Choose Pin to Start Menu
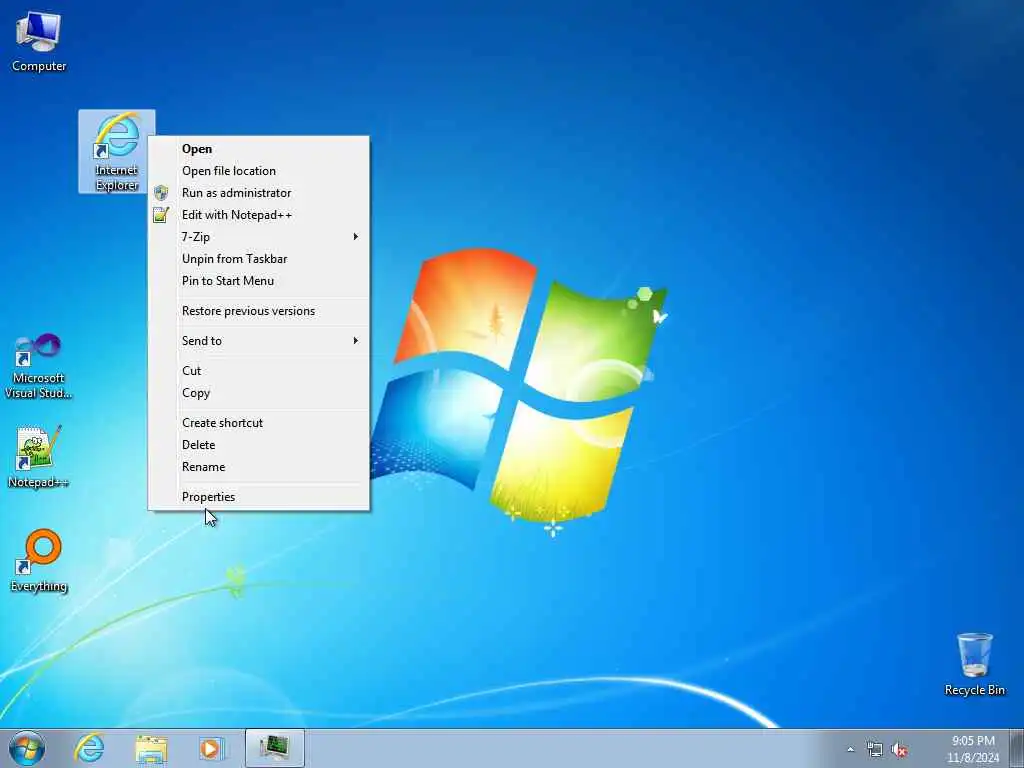The width and height of the screenshot is (1024, 768). (x=259, y=281)
